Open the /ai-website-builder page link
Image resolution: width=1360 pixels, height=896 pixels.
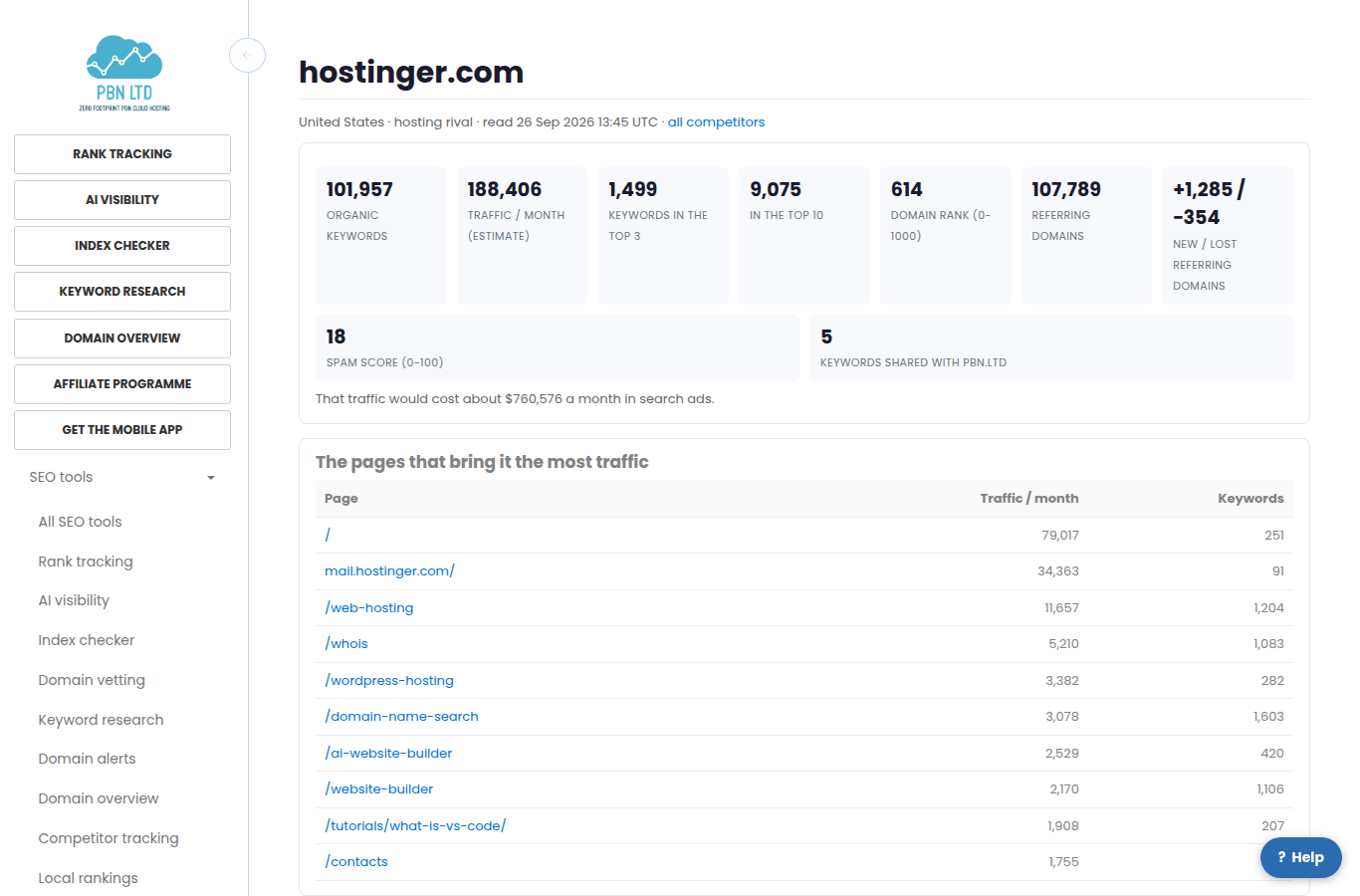388,754
